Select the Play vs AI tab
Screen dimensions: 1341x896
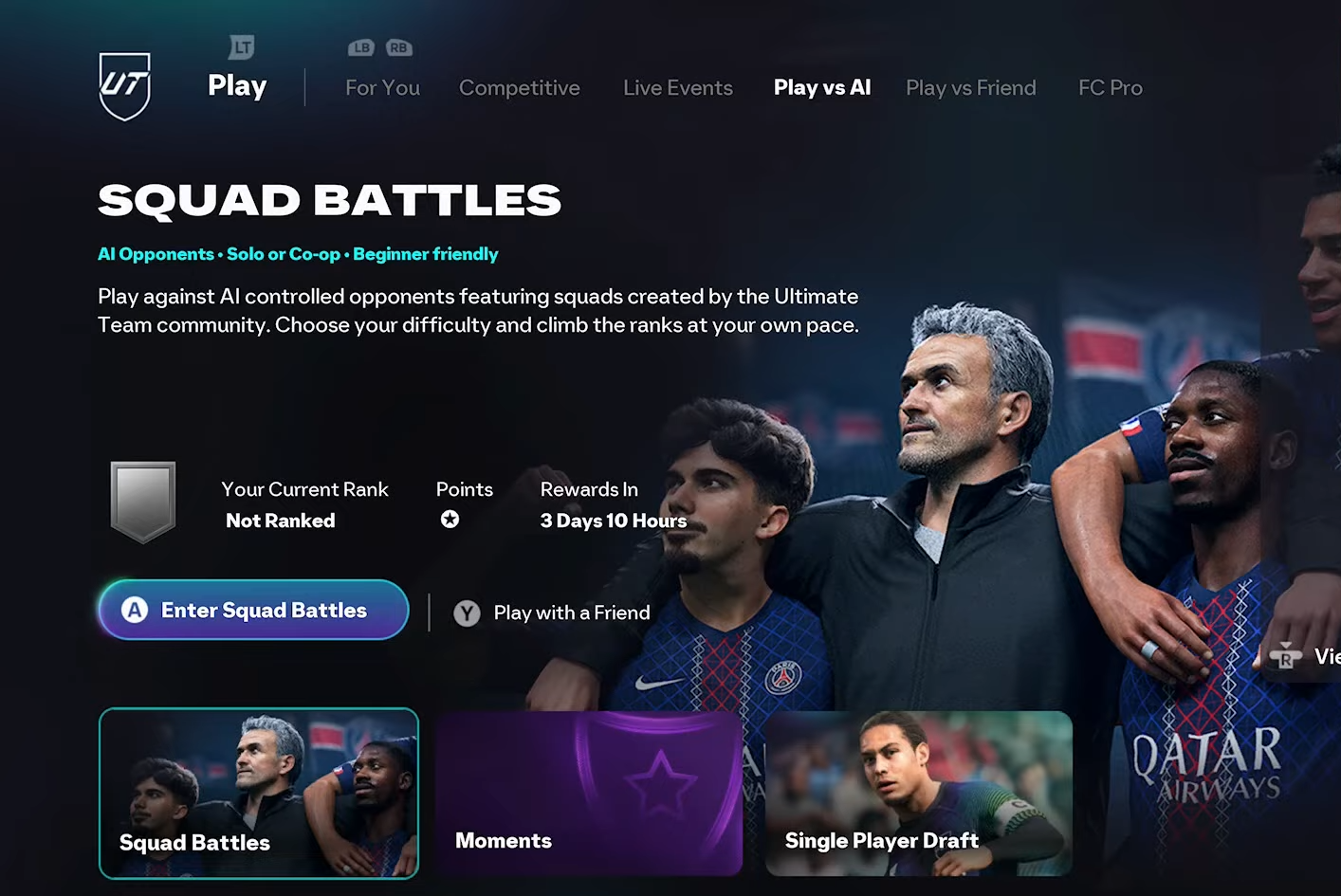[822, 87]
